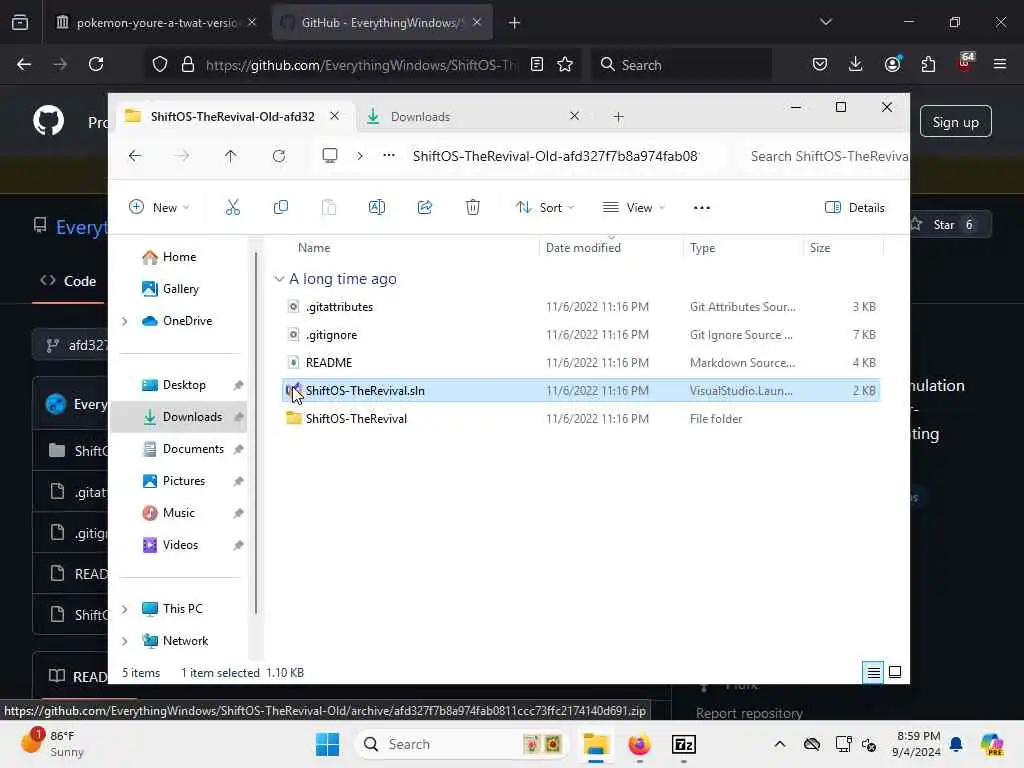Screen dimensions: 1024x768
Task: Select the ShiftOS-TheRevival-Old-afd32 Explorer tab
Action: coord(232,116)
